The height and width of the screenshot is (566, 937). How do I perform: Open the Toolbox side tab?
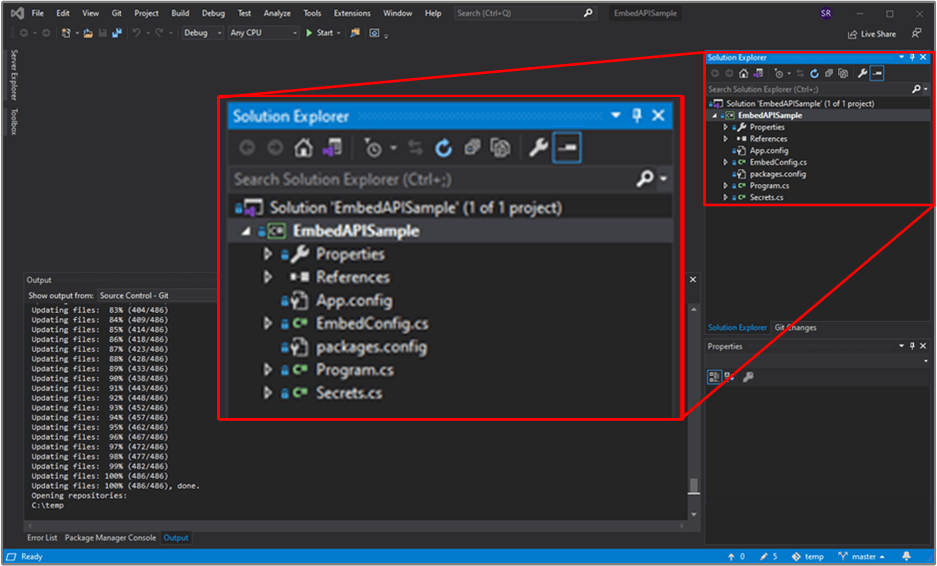tap(14, 121)
